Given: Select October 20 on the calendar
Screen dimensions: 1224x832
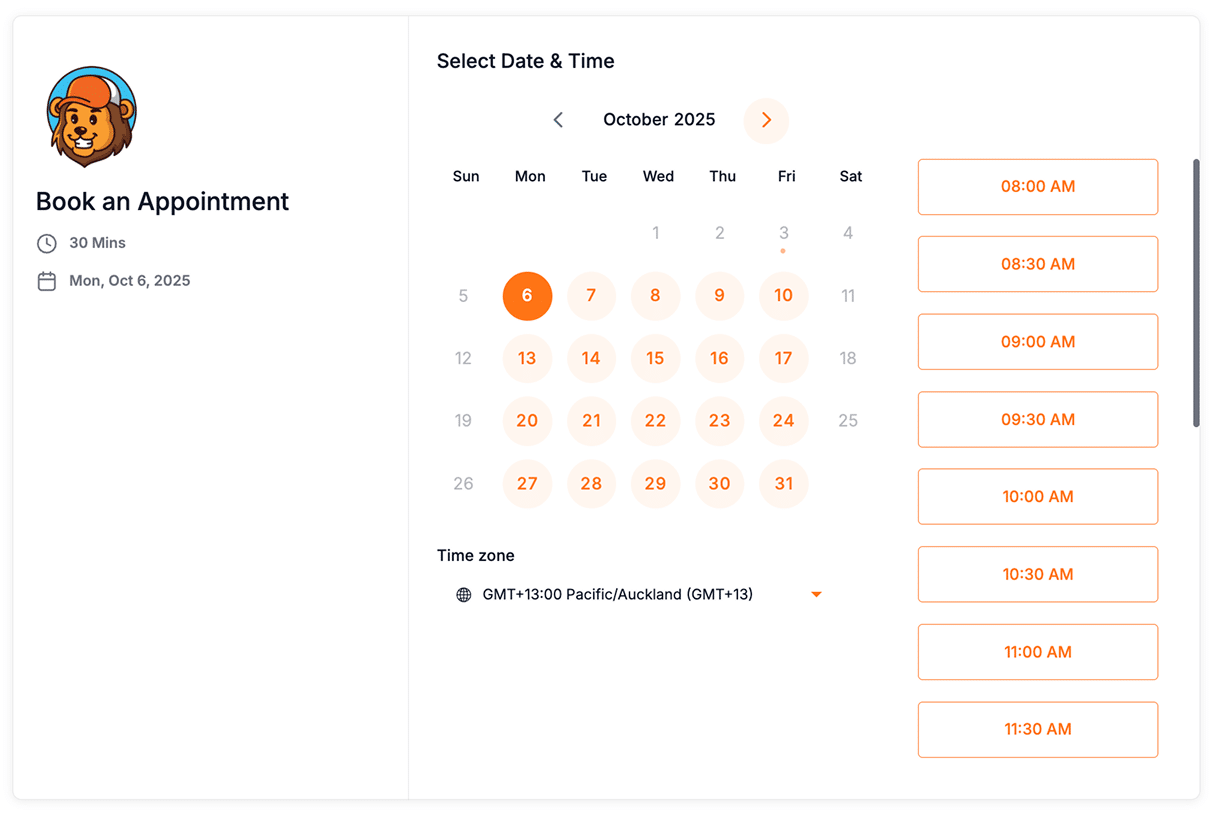Looking at the screenshot, I should pos(527,421).
